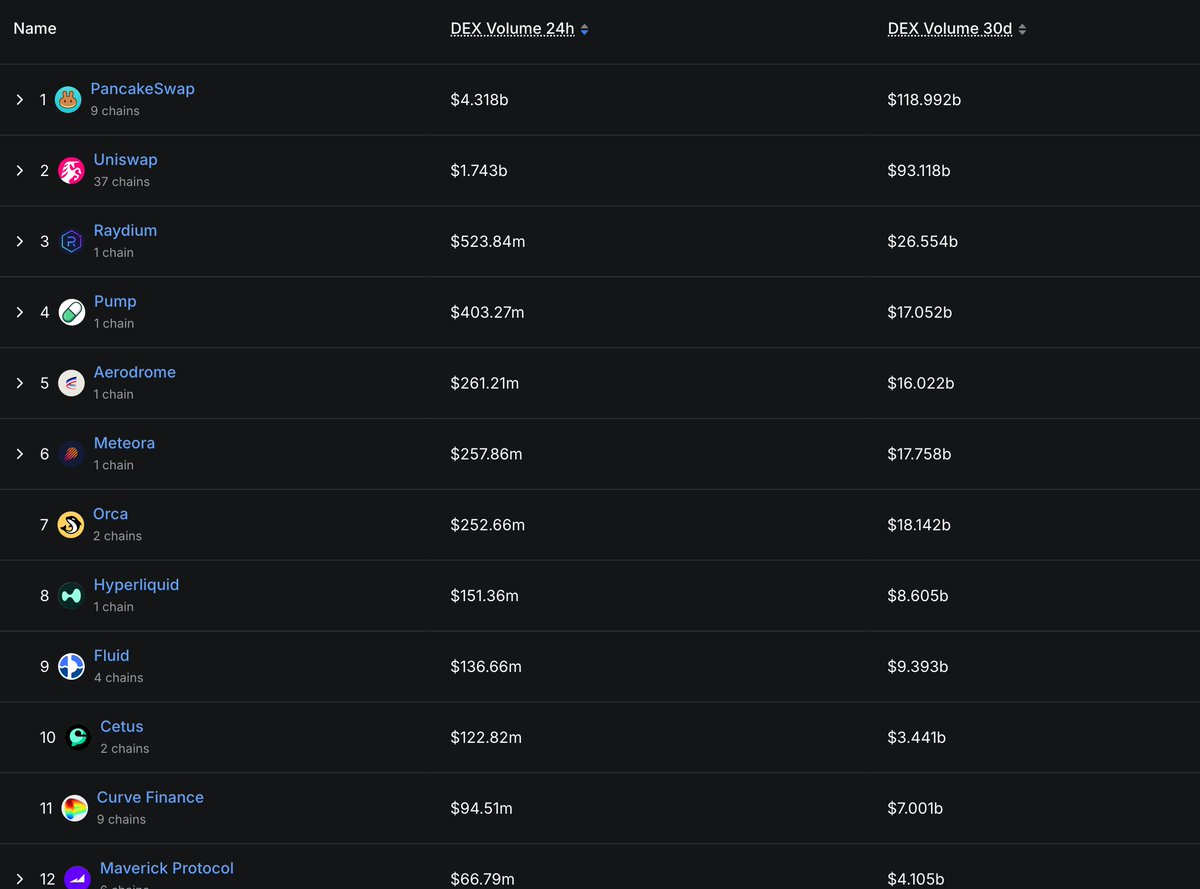Sort by the DEX Volume 30d header
This screenshot has height=889, width=1200.
pos(950,29)
